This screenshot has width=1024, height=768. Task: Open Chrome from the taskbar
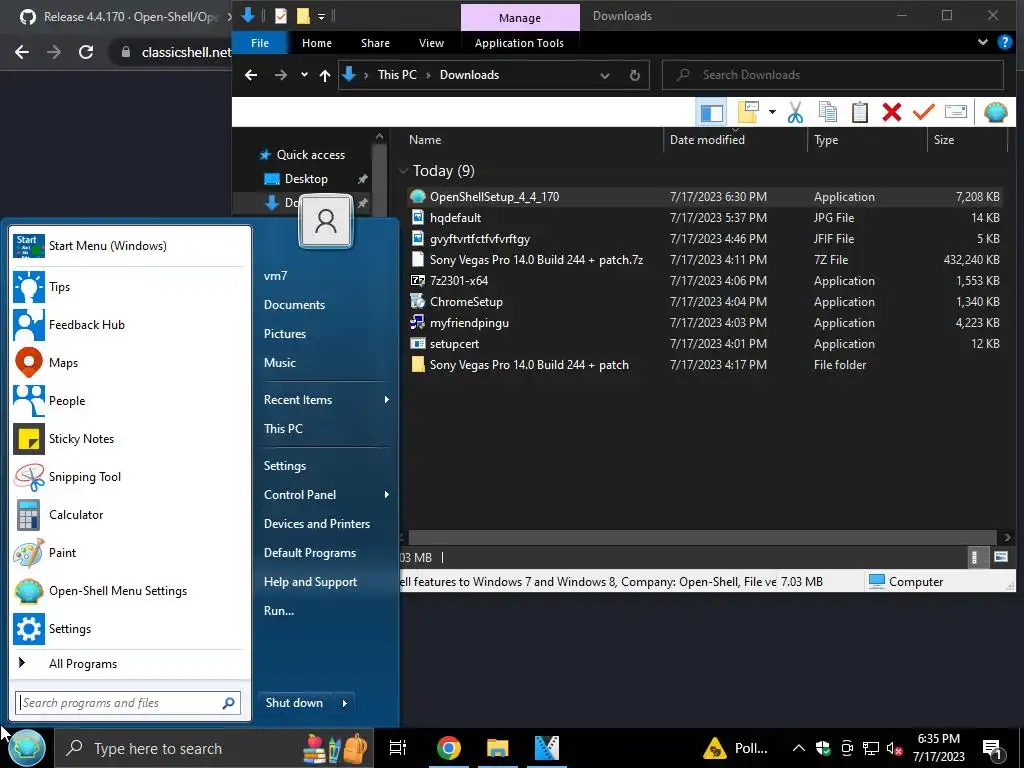(x=449, y=748)
